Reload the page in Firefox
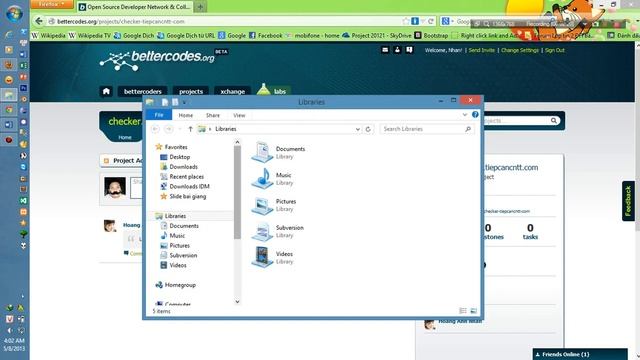Screen dimensions: 640x360 [431, 21]
